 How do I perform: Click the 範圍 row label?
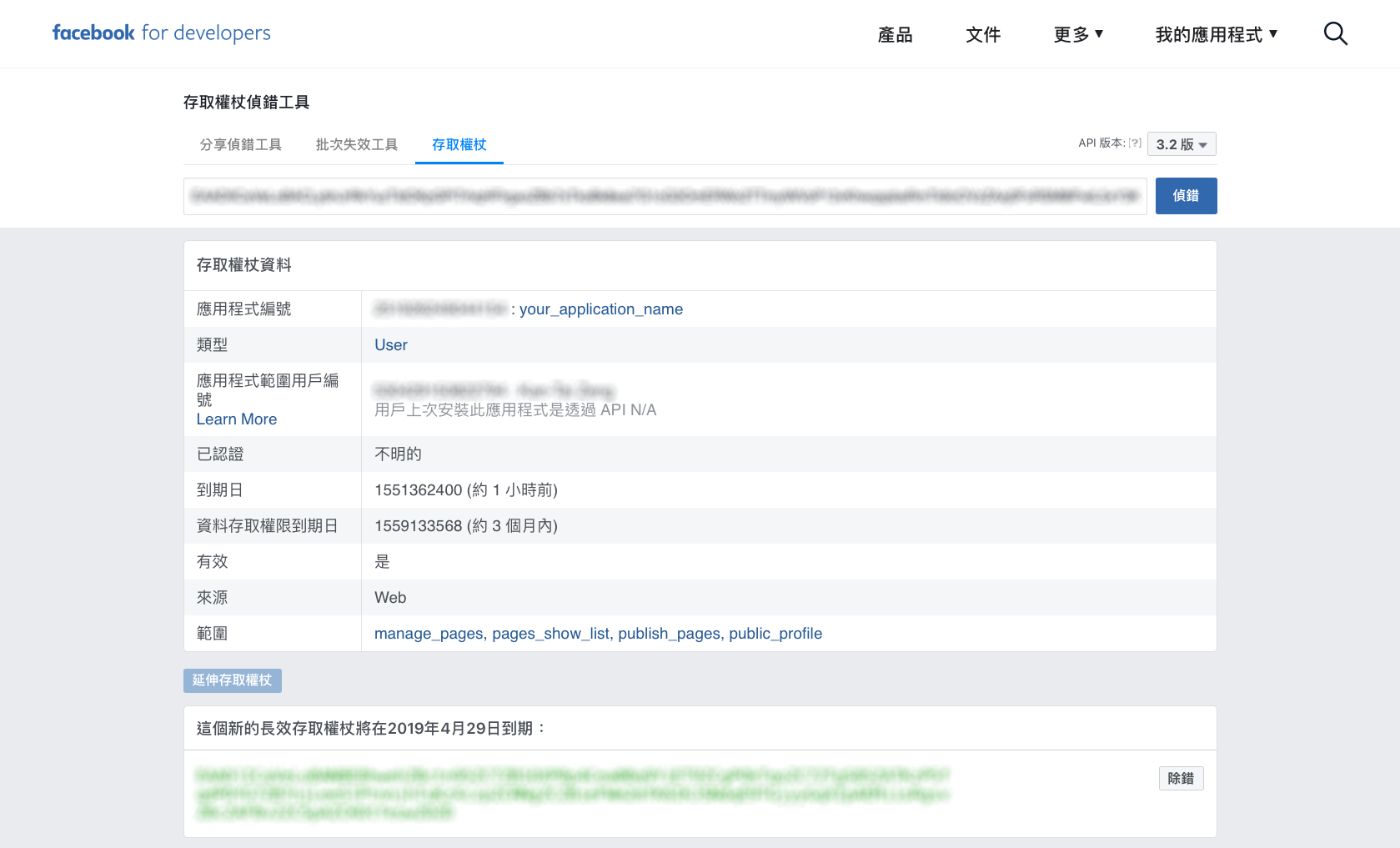tap(213, 634)
